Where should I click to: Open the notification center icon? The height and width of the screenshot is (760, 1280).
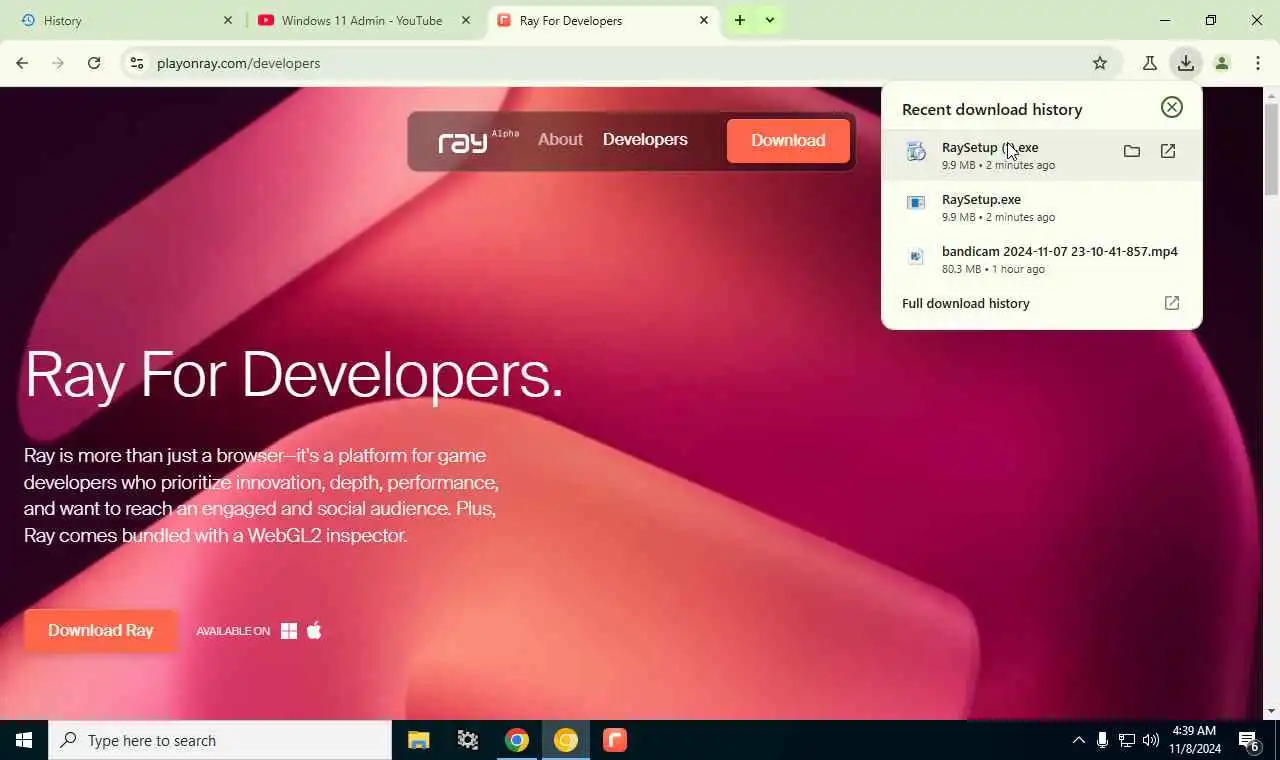(x=1250, y=741)
